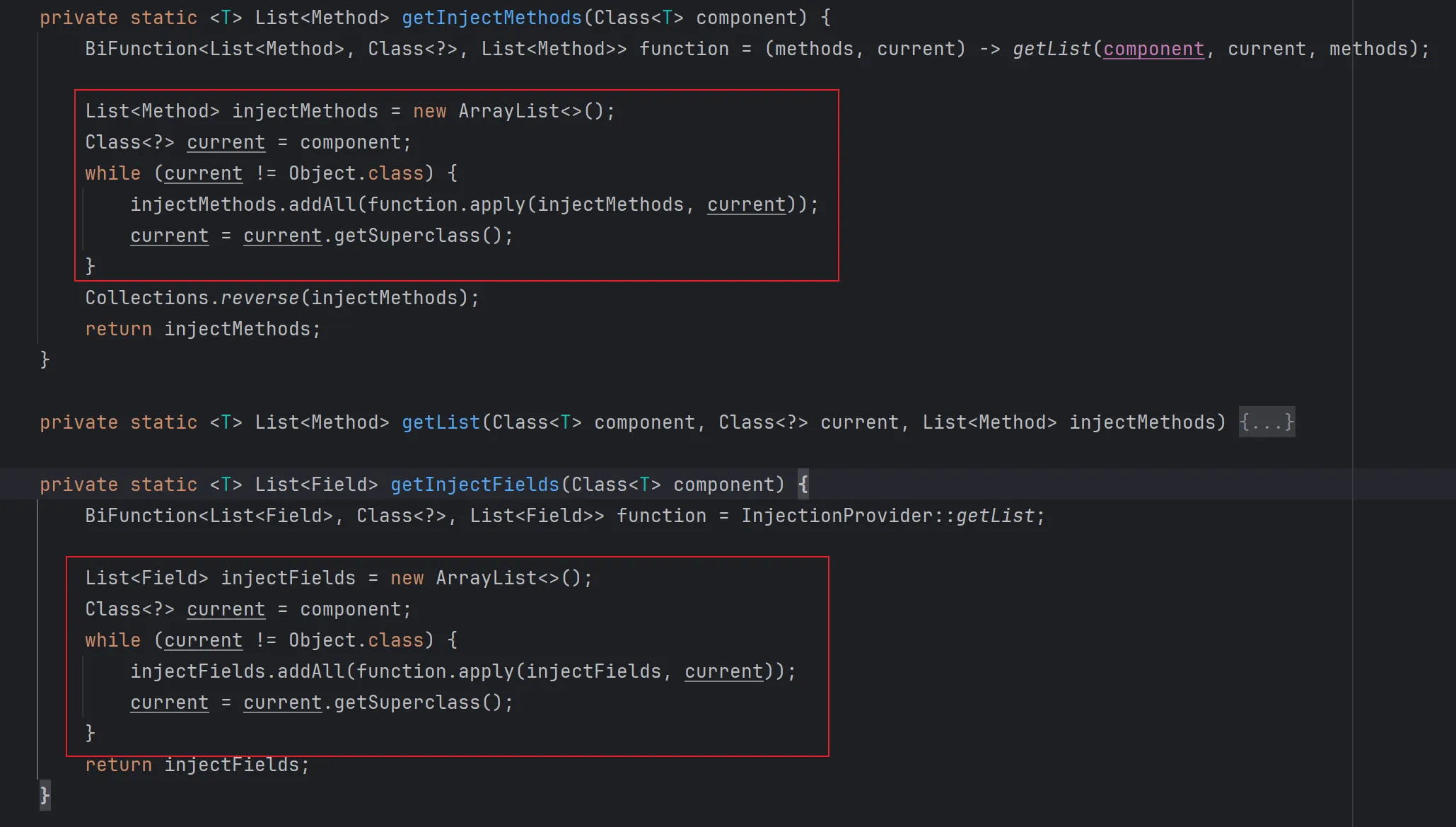Click italic getList call in the lambda
This screenshot has height=827, width=1456.
tap(1052, 49)
